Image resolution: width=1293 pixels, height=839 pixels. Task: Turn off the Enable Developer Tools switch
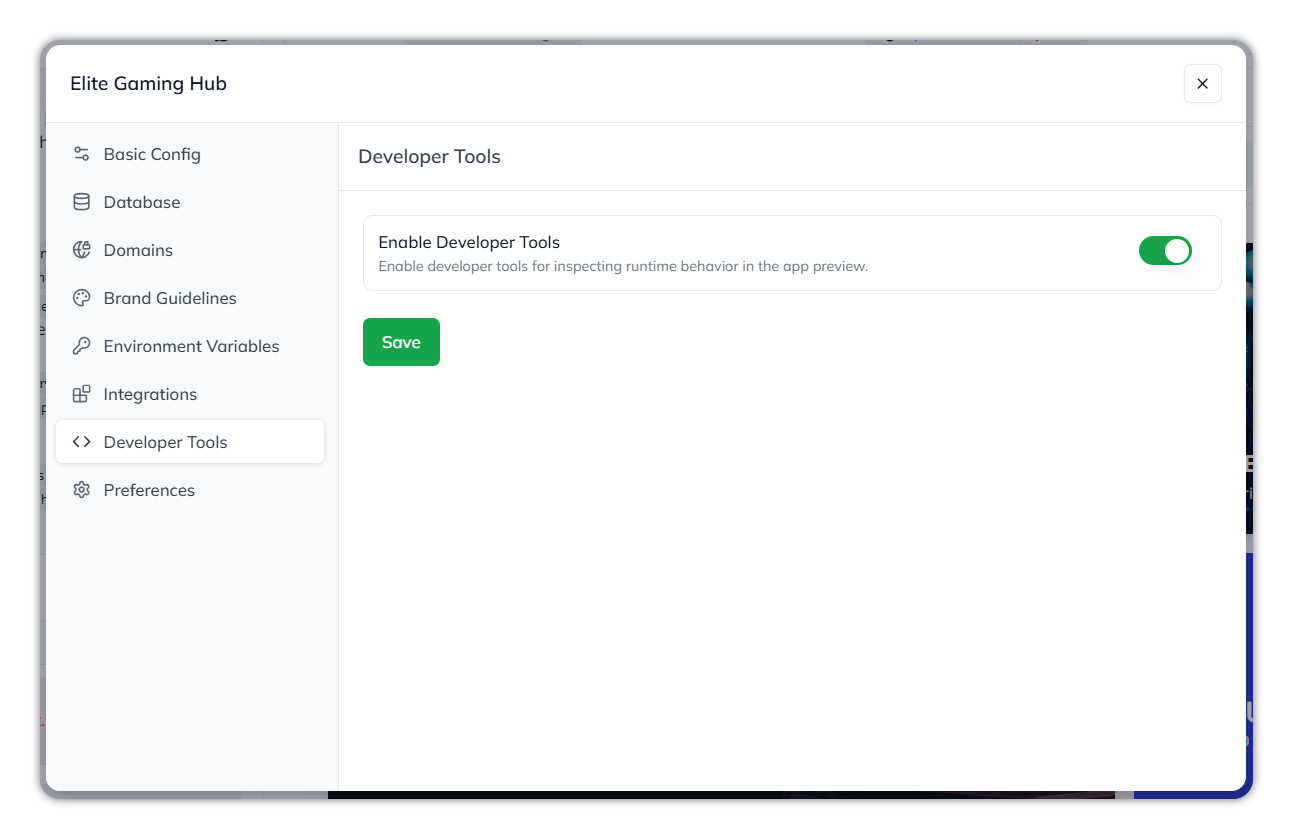click(x=1165, y=251)
